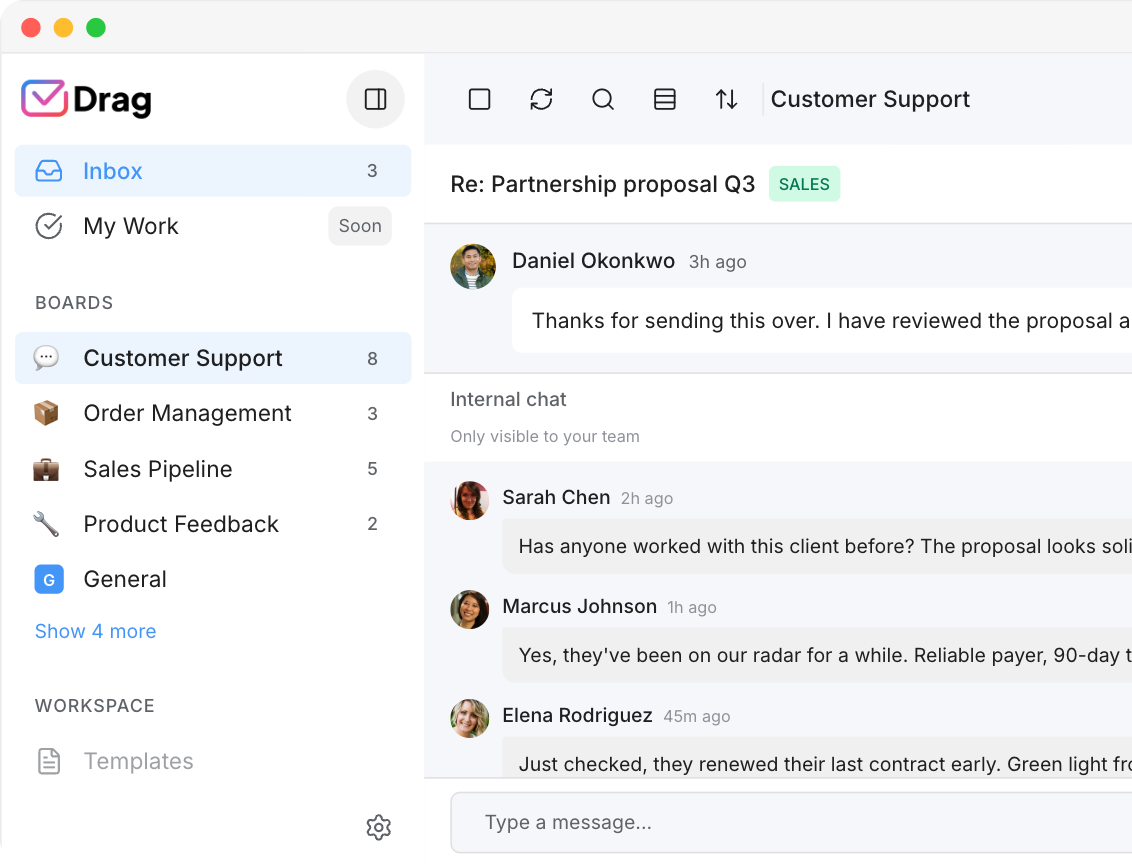Viewport: 1132px width, 864px height.
Task: Click Marcus Johnson's avatar
Action: tap(470, 609)
